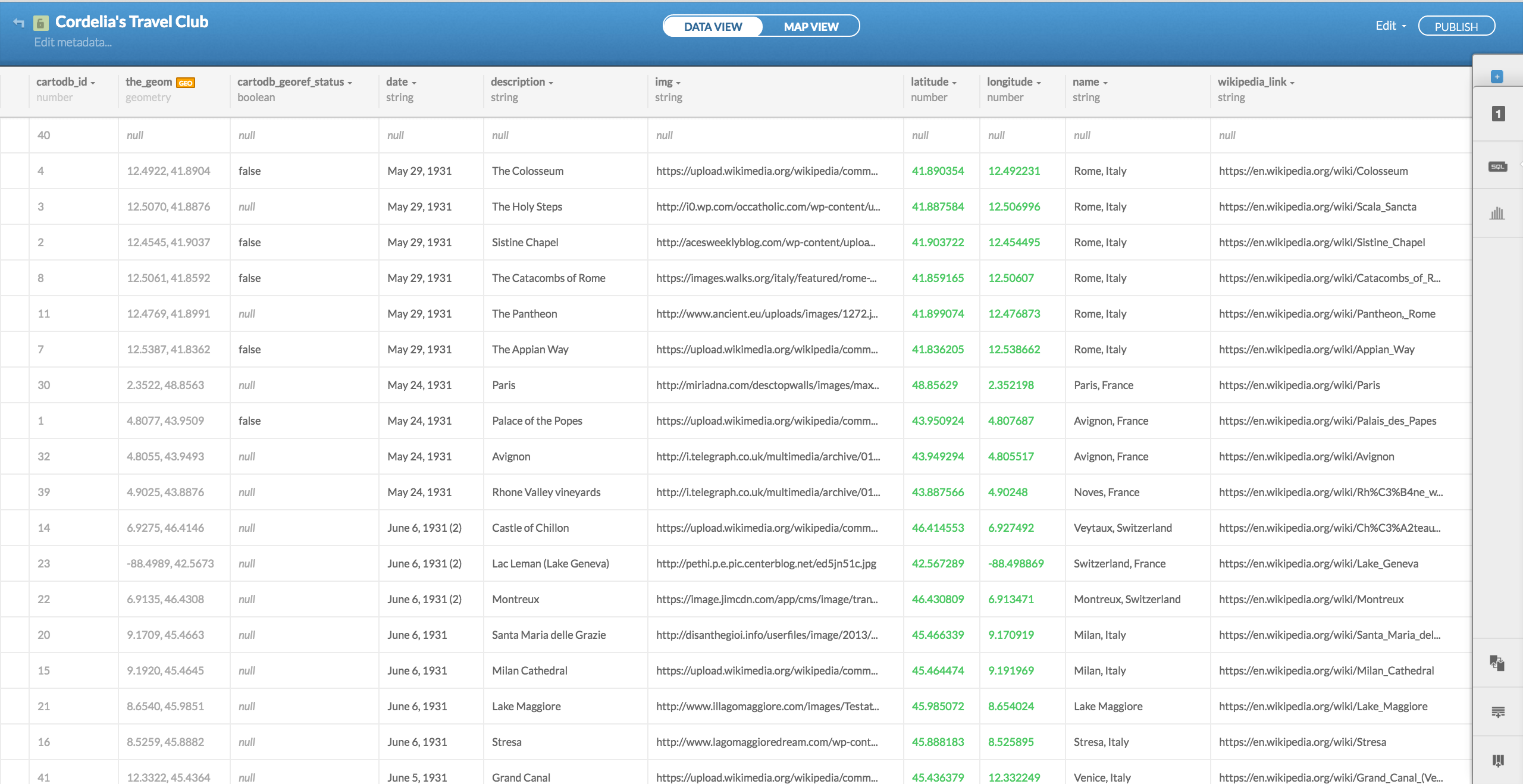
Task: Open wikipedia_link column dropdown
Action: click(1292, 83)
